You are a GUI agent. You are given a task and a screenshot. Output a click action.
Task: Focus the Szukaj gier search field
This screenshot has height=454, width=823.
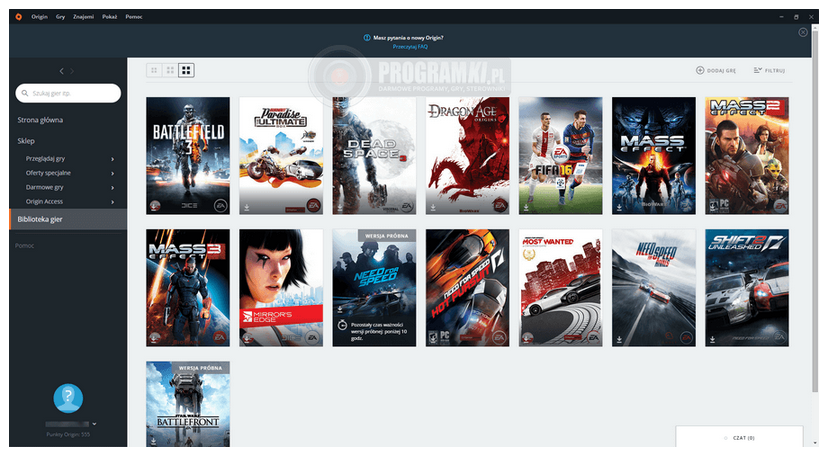point(68,93)
